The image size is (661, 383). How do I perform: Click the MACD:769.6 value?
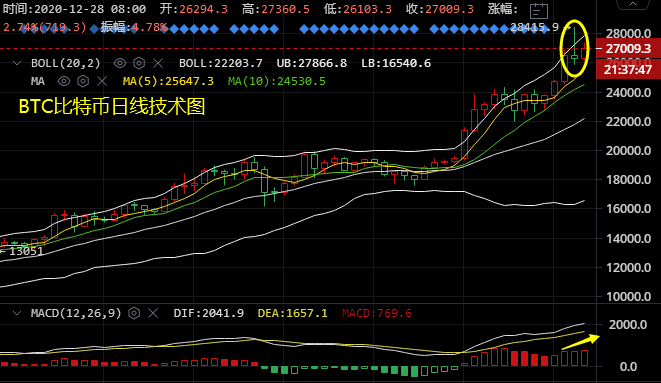coord(376,313)
